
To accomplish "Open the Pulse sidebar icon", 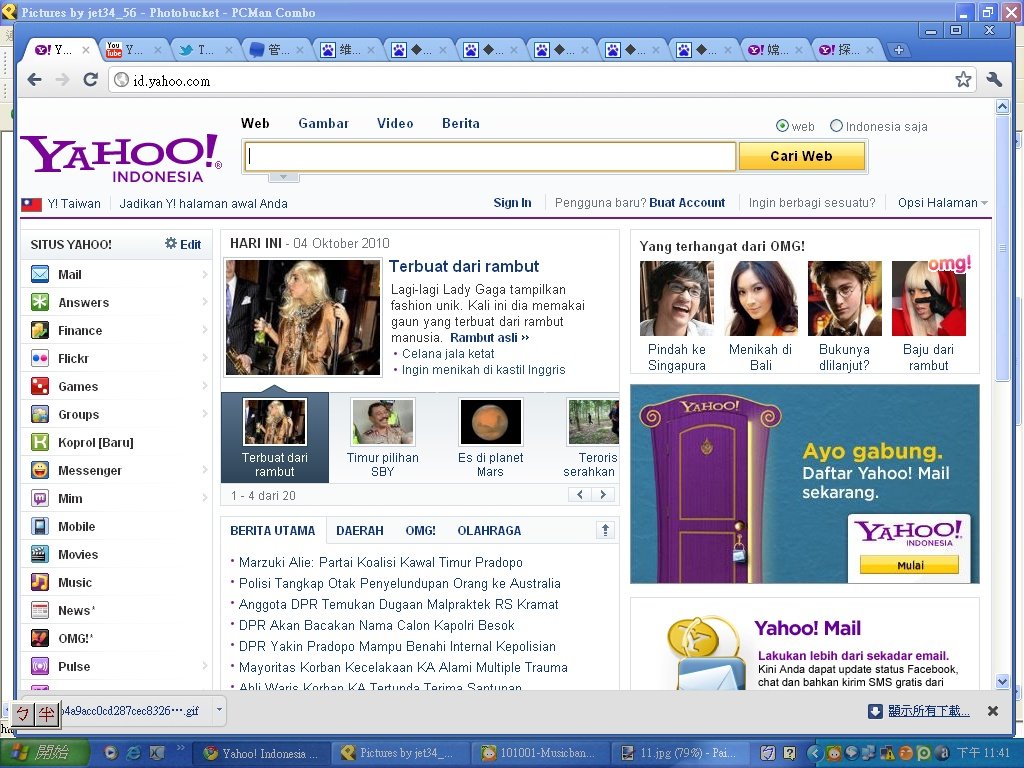I will coord(40,666).
